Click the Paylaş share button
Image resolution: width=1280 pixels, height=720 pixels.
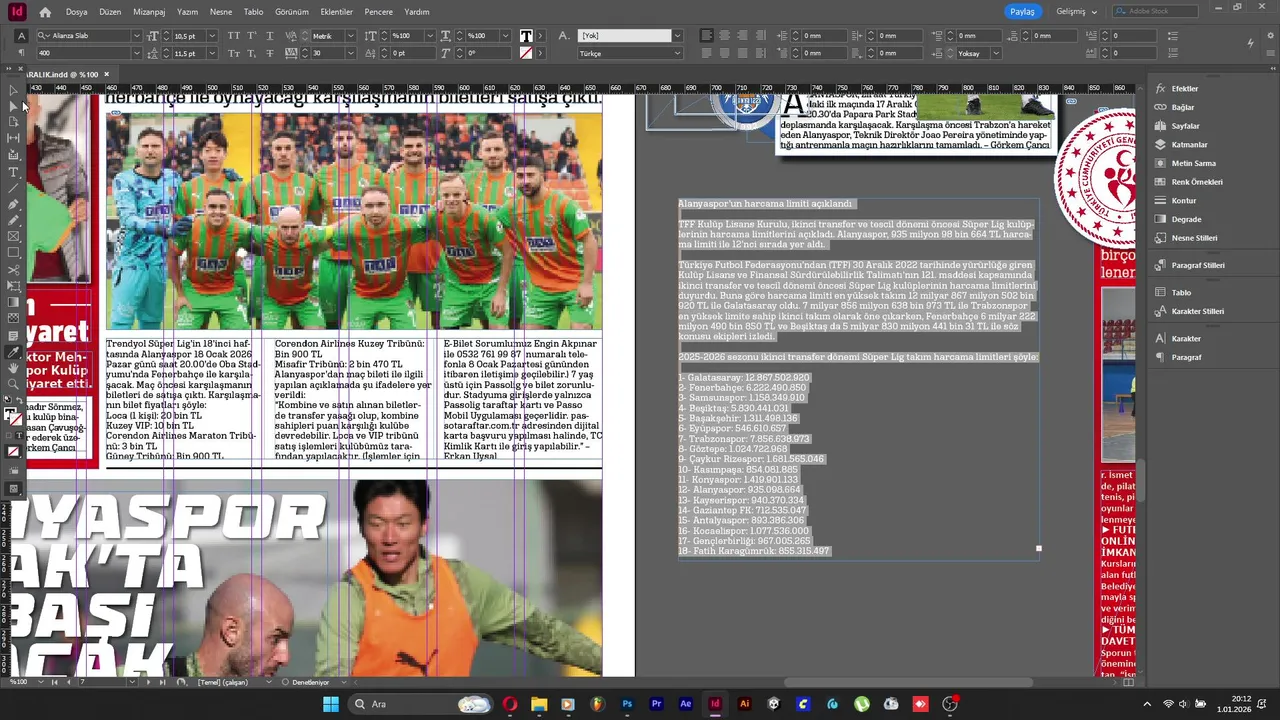click(1022, 12)
